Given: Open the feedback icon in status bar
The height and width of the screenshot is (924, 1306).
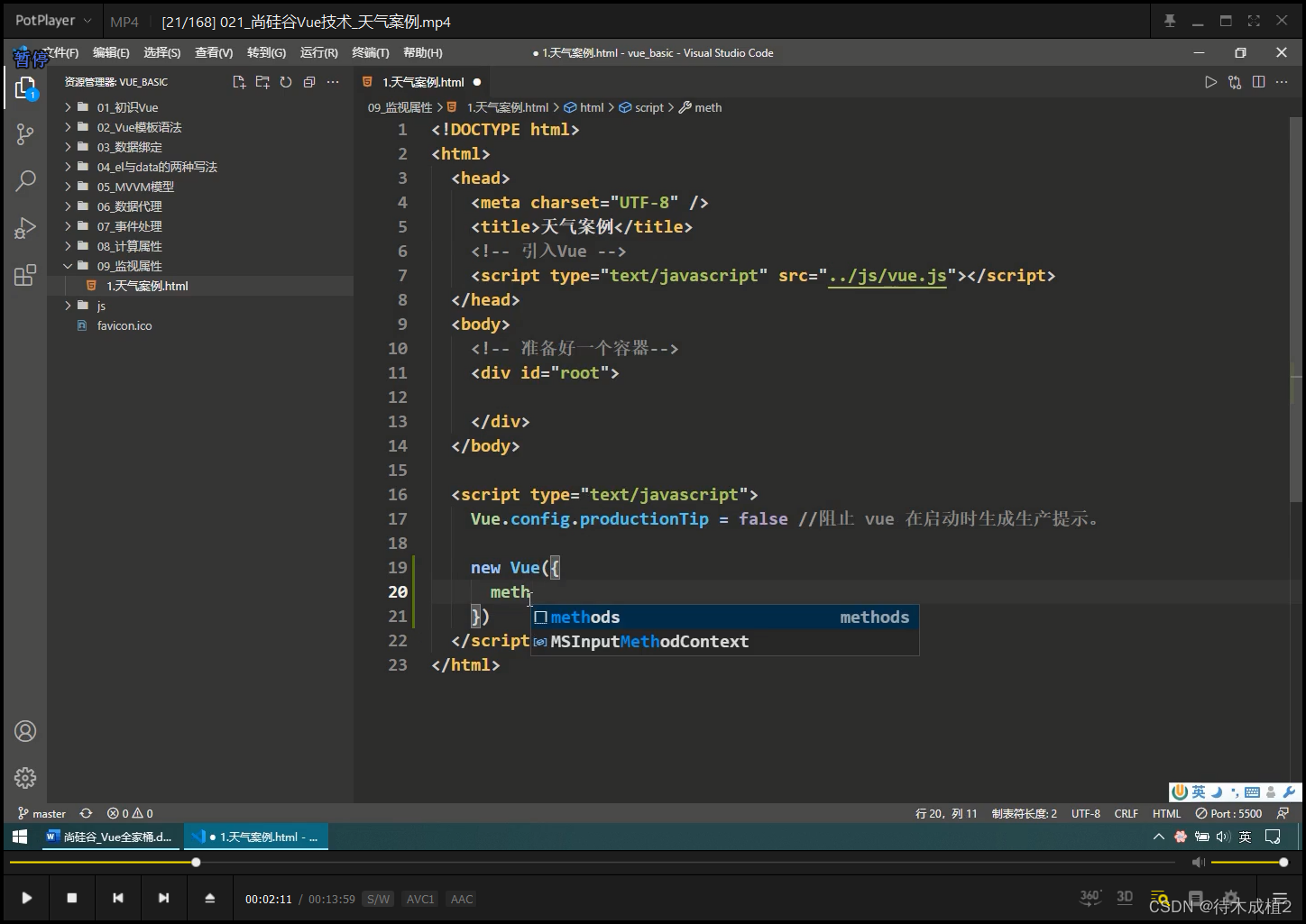Looking at the screenshot, I should [x=1283, y=813].
